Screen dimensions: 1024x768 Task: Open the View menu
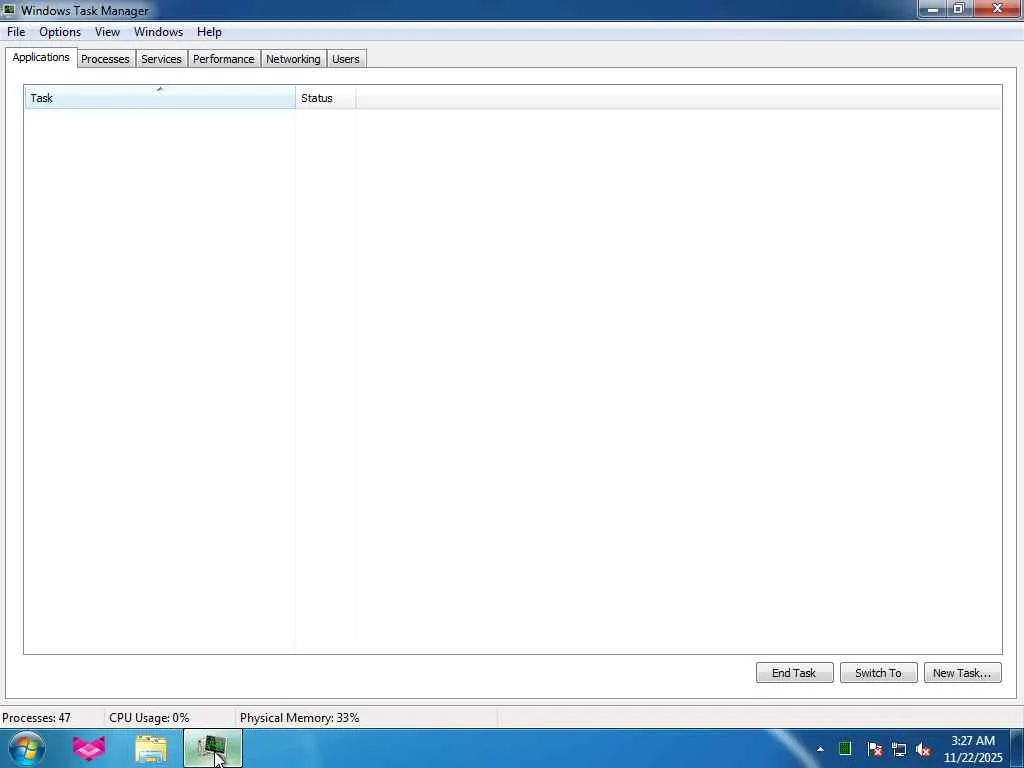[107, 32]
